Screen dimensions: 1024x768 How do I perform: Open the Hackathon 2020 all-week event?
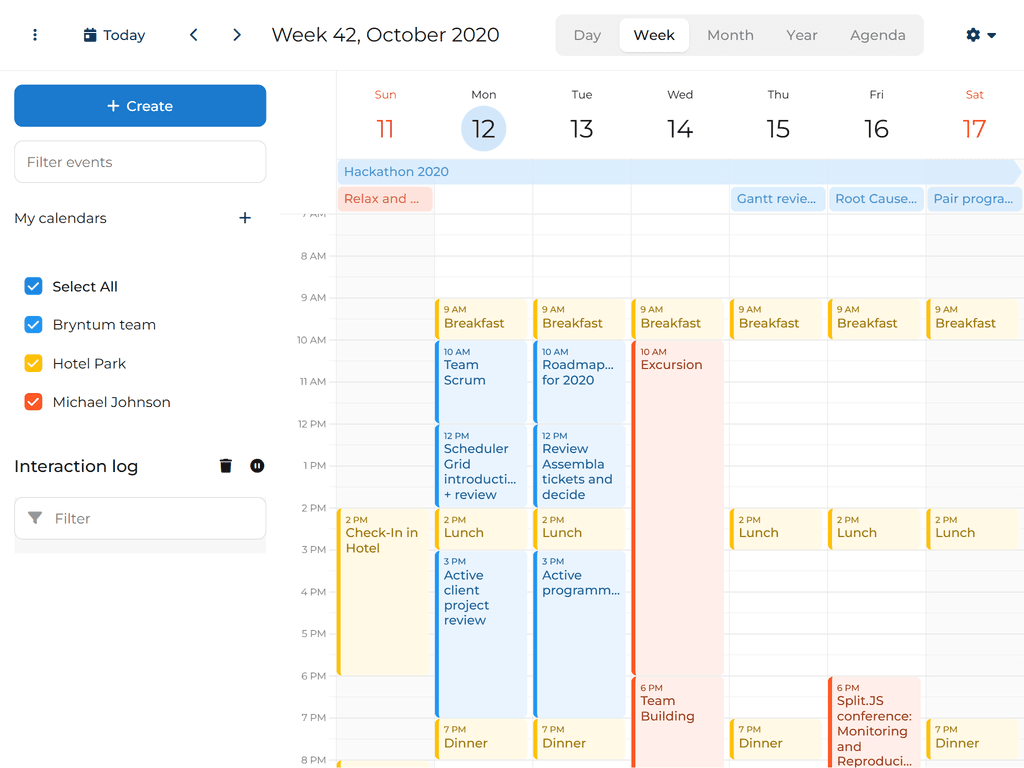point(600,172)
